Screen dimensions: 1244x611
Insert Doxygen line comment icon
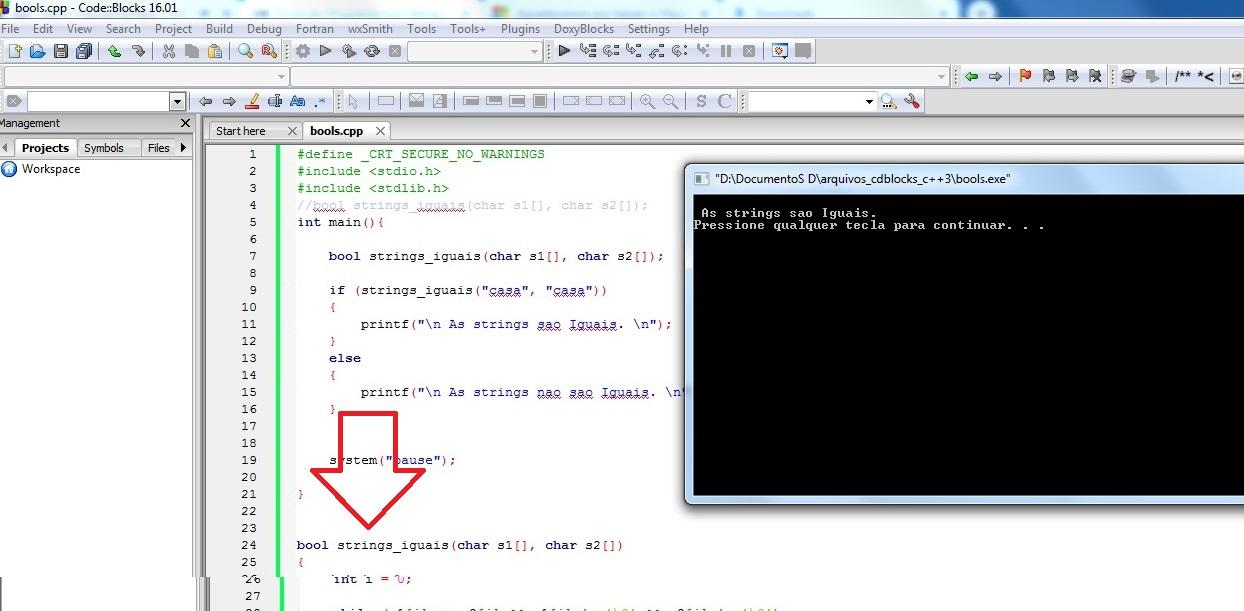pyautogui.click(x=1206, y=76)
